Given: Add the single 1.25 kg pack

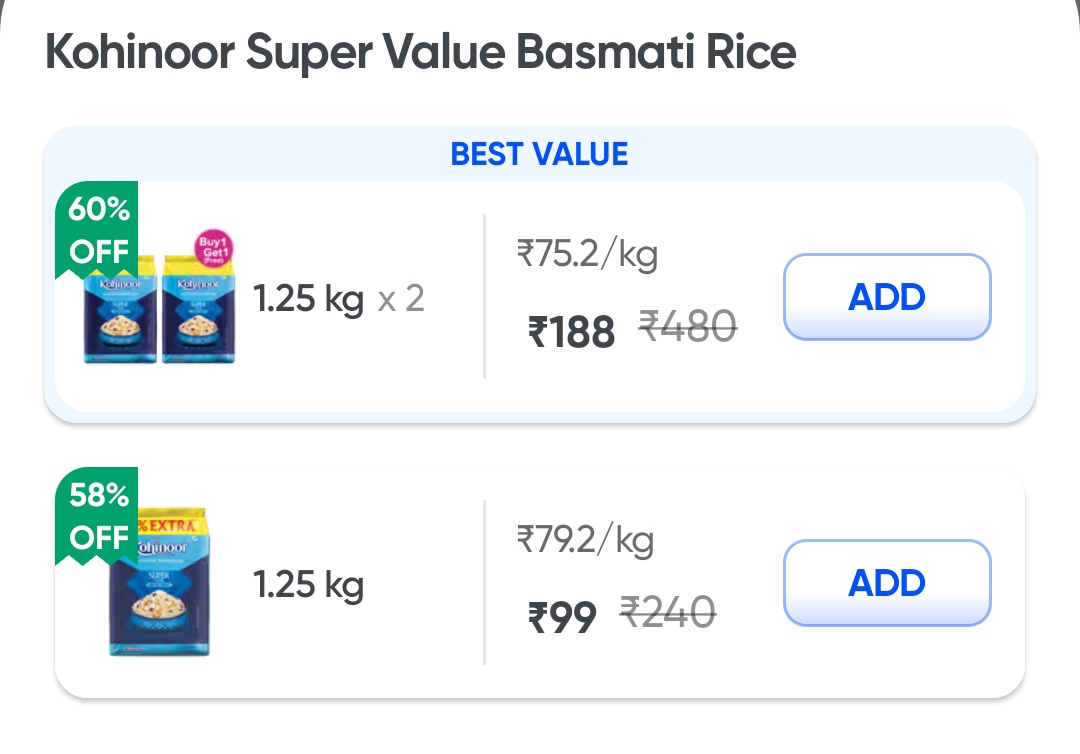Looking at the screenshot, I should click(886, 583).
